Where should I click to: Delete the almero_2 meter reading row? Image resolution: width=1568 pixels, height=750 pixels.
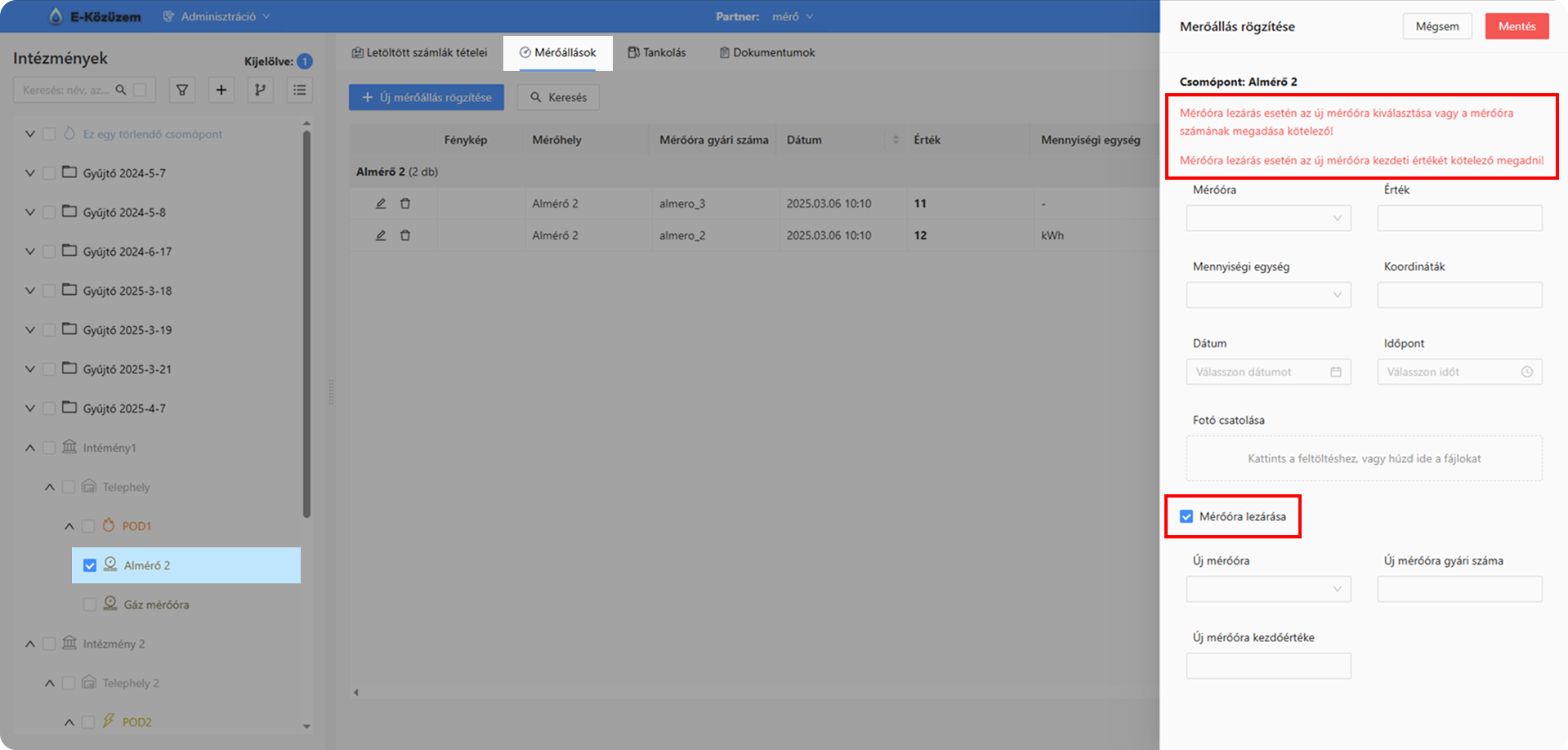[405, 235]
